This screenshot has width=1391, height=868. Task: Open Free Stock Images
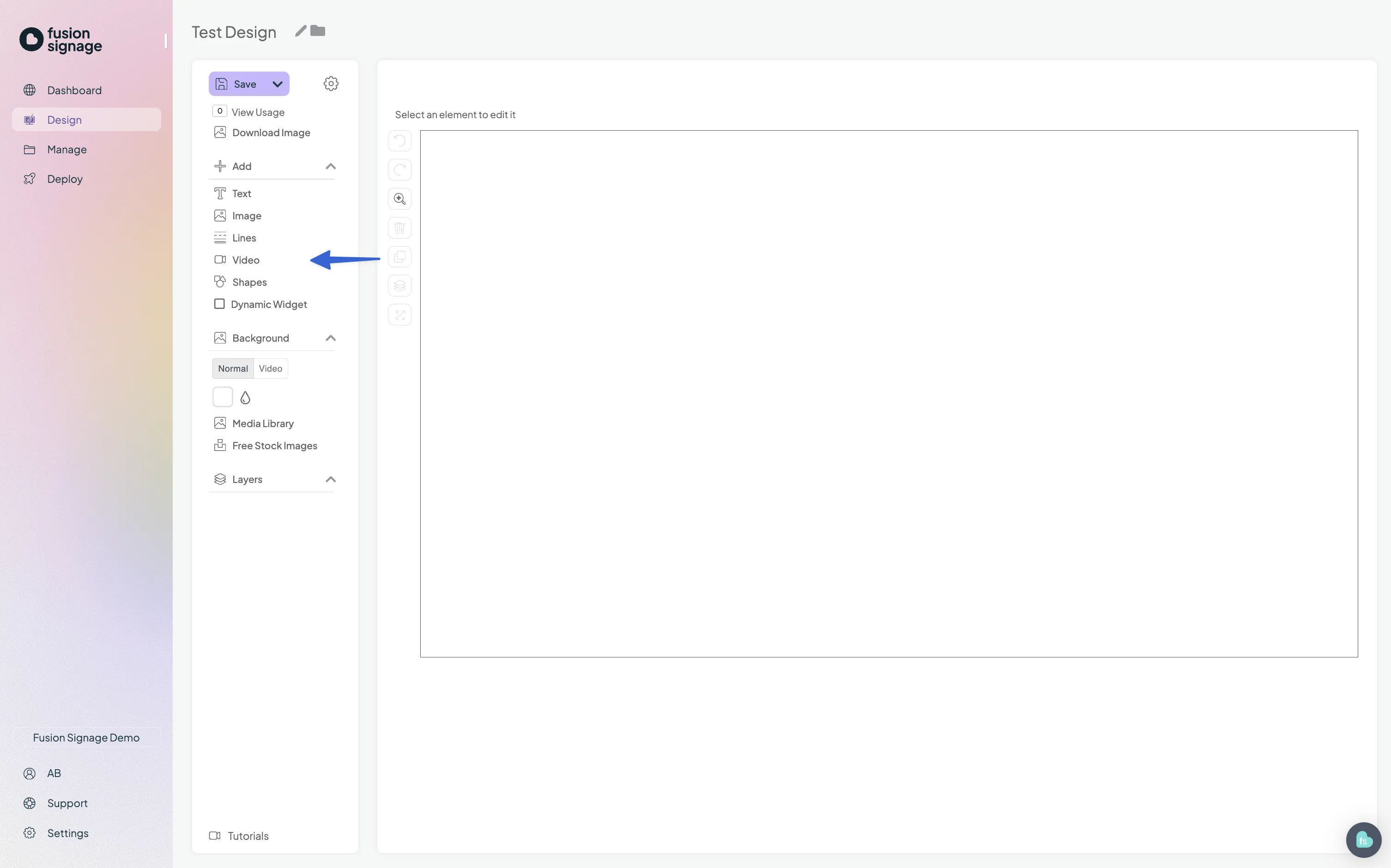click(x=265, y=446)
